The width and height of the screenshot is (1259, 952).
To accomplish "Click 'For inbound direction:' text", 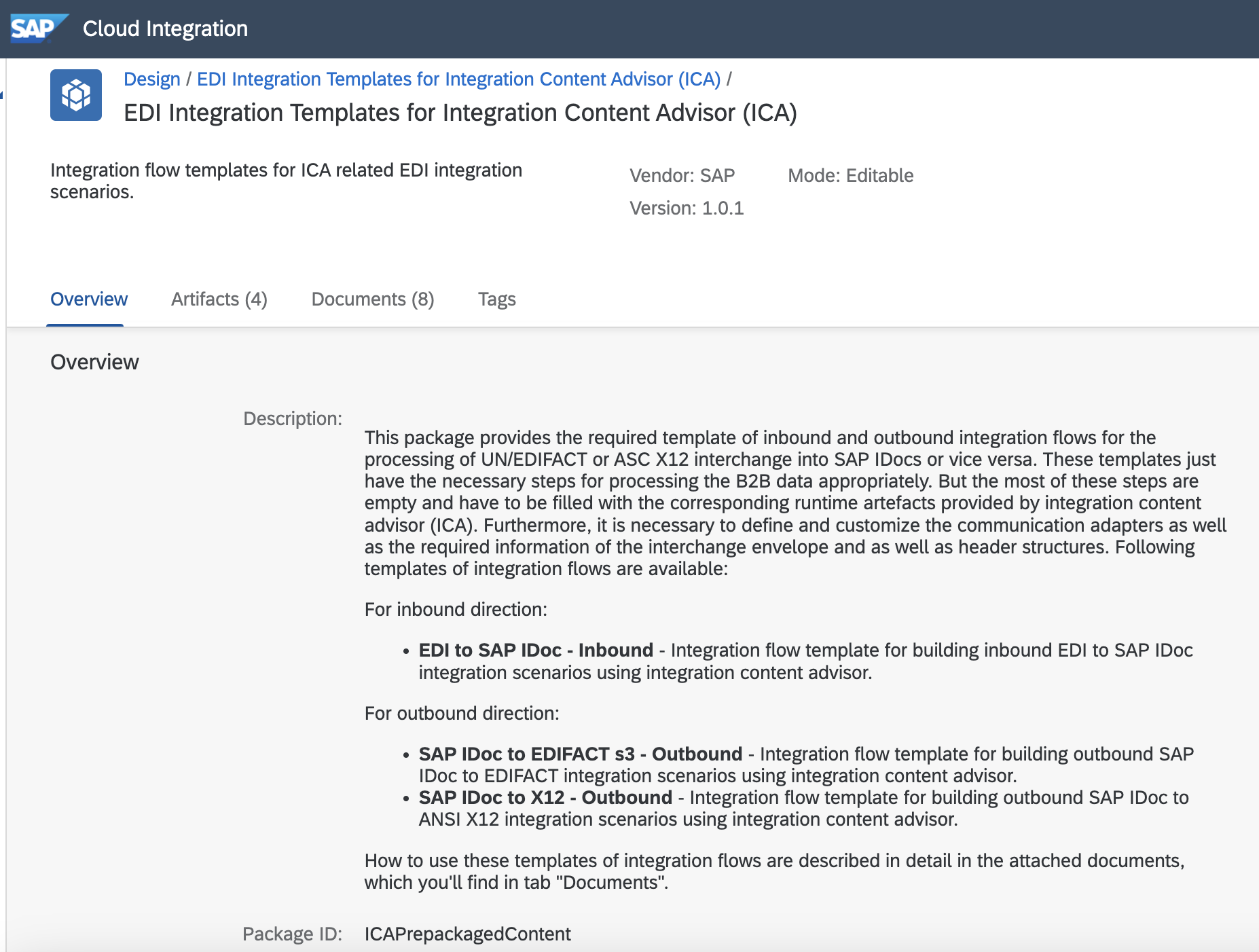I will 456,609.
